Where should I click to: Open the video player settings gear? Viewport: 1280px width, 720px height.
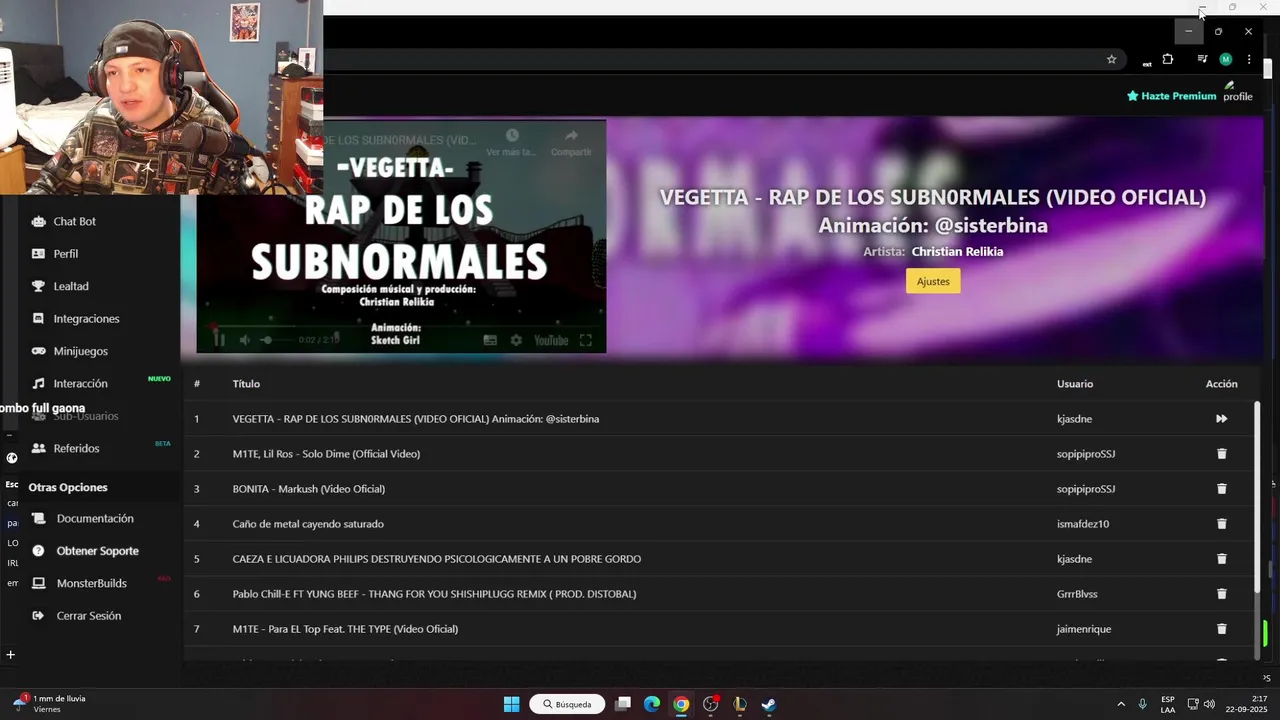[516, 340]
